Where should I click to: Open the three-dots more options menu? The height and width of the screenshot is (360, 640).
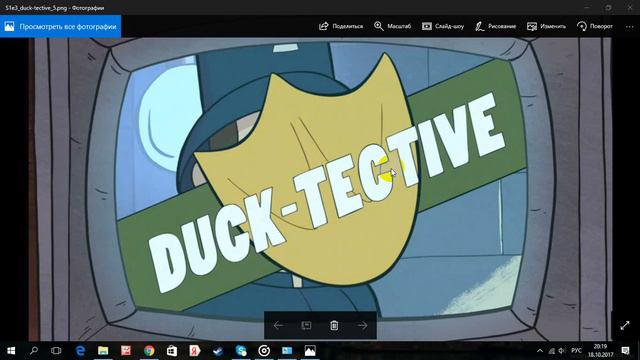tap(629, 27)
